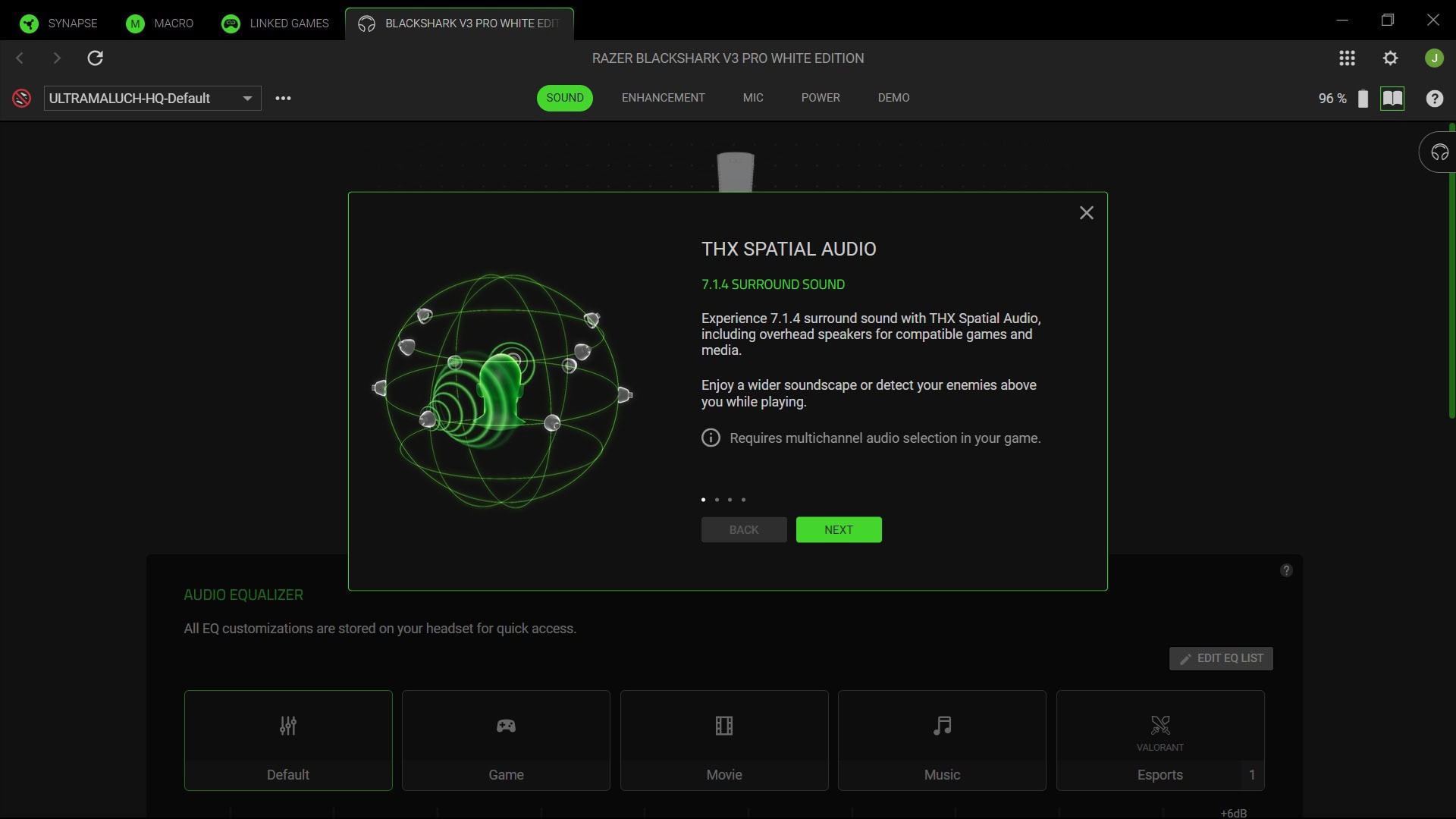
Task: Click the 7.1.4 SURROUND SOUND heading
Action: coord(773,284)
